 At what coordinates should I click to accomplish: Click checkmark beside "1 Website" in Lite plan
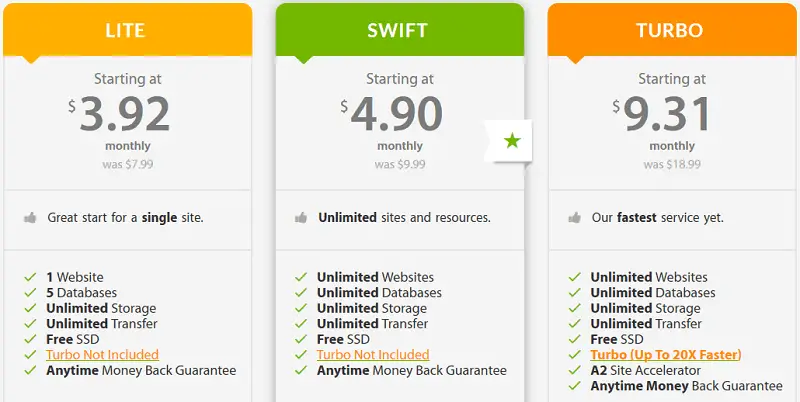tap(31, 277)
